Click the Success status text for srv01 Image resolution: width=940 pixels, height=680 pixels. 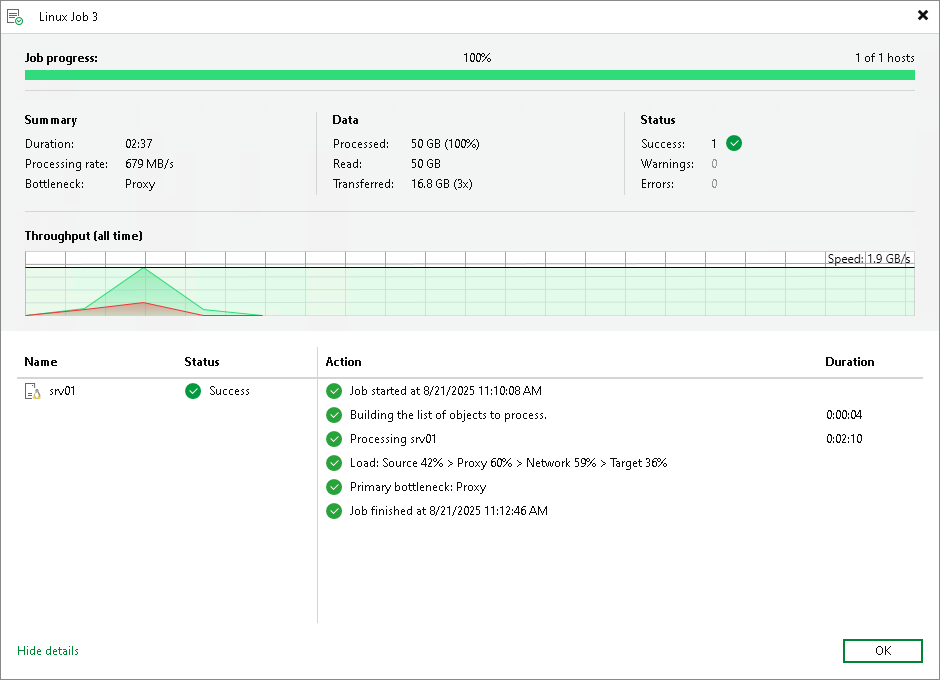pyautogui.click(x=230, y=391)
